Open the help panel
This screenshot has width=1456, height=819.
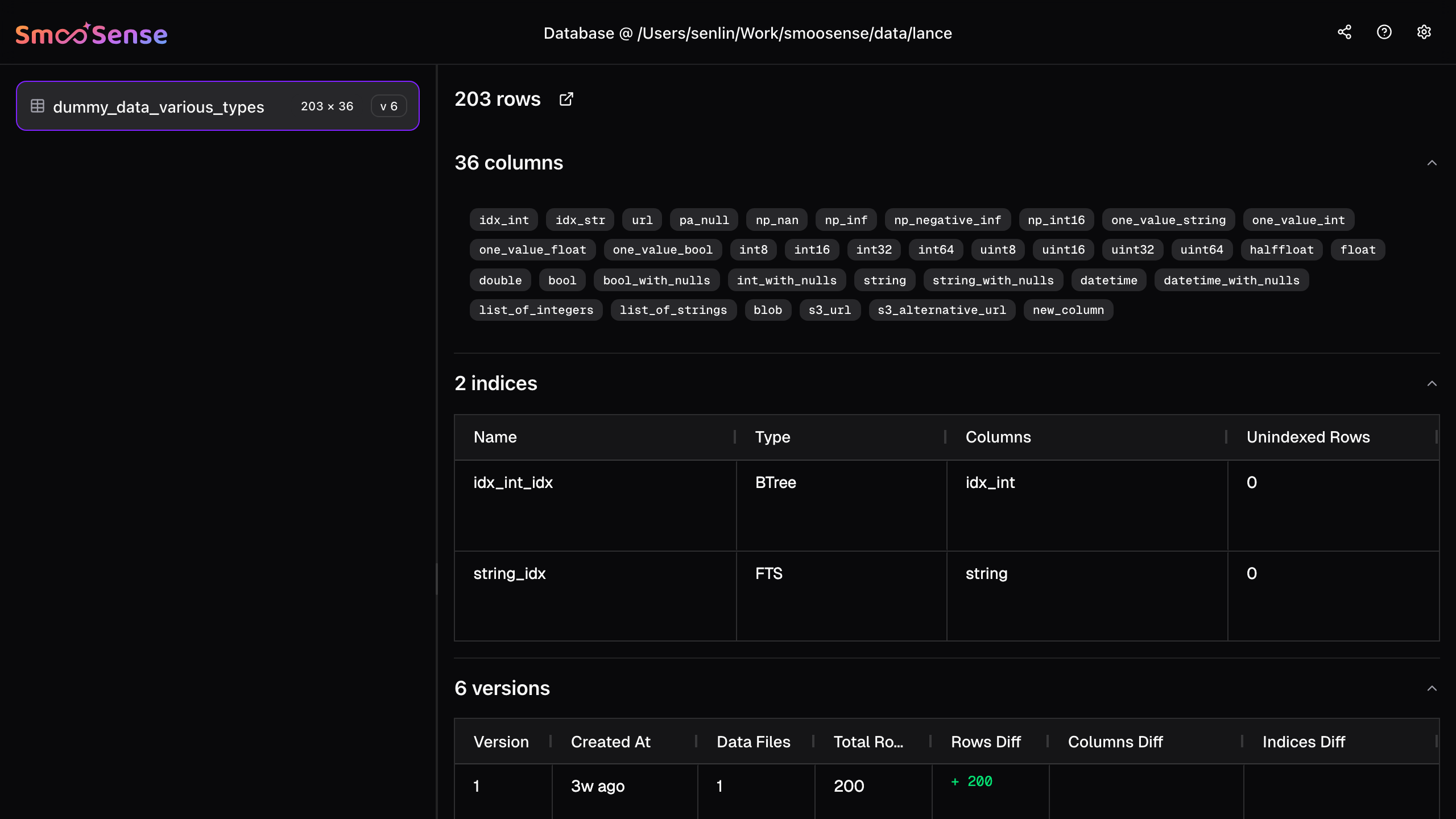coord(1384,32)
